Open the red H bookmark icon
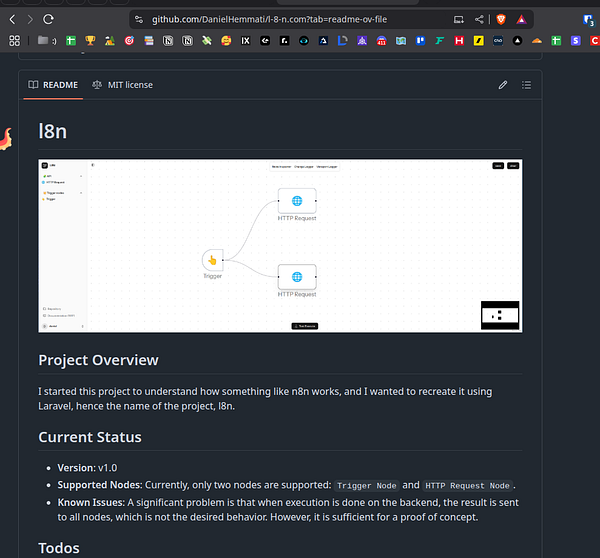Screen dimensions: 600x558 click(459, 41)
